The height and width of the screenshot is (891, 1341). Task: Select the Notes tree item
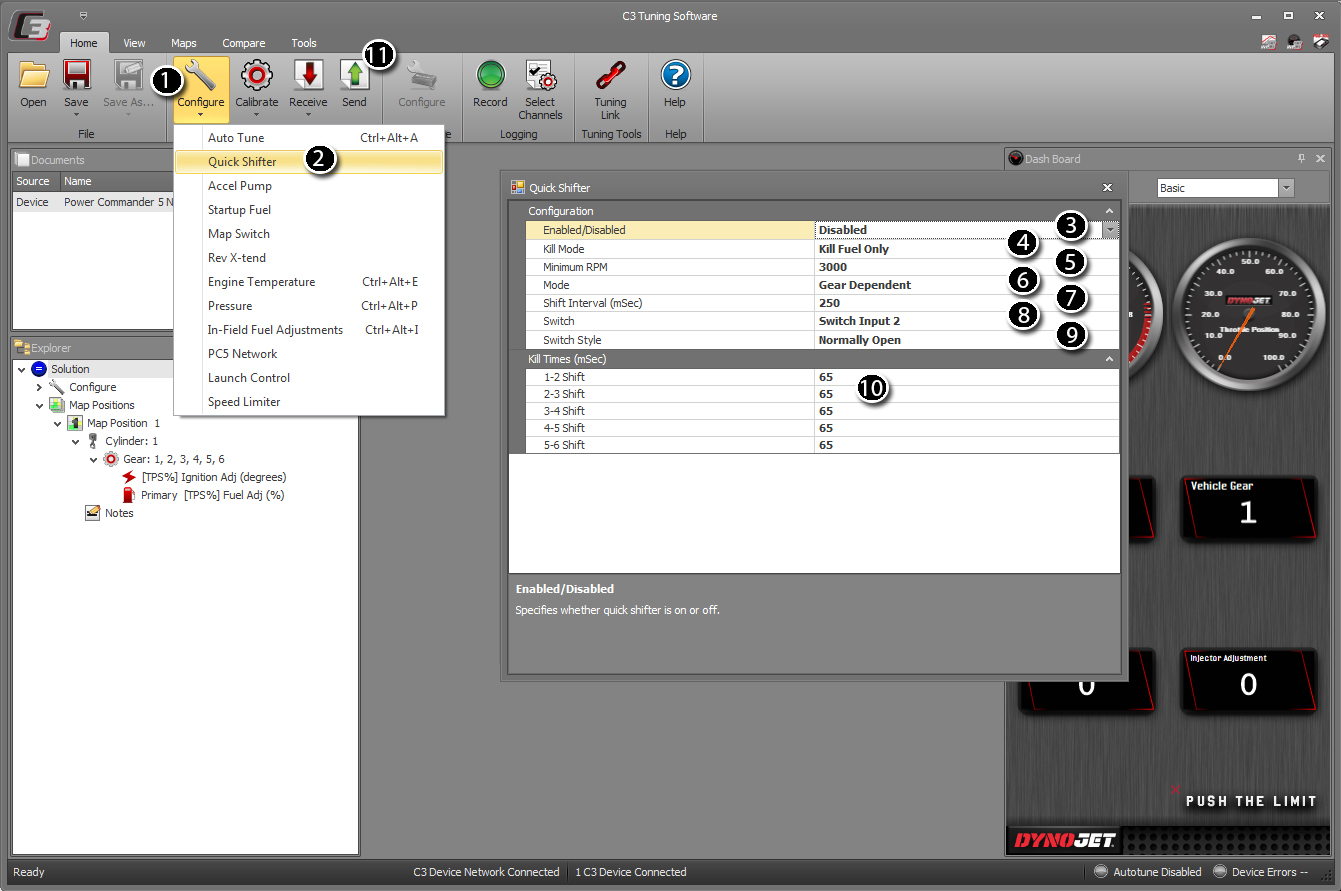[x=118, y=513]
